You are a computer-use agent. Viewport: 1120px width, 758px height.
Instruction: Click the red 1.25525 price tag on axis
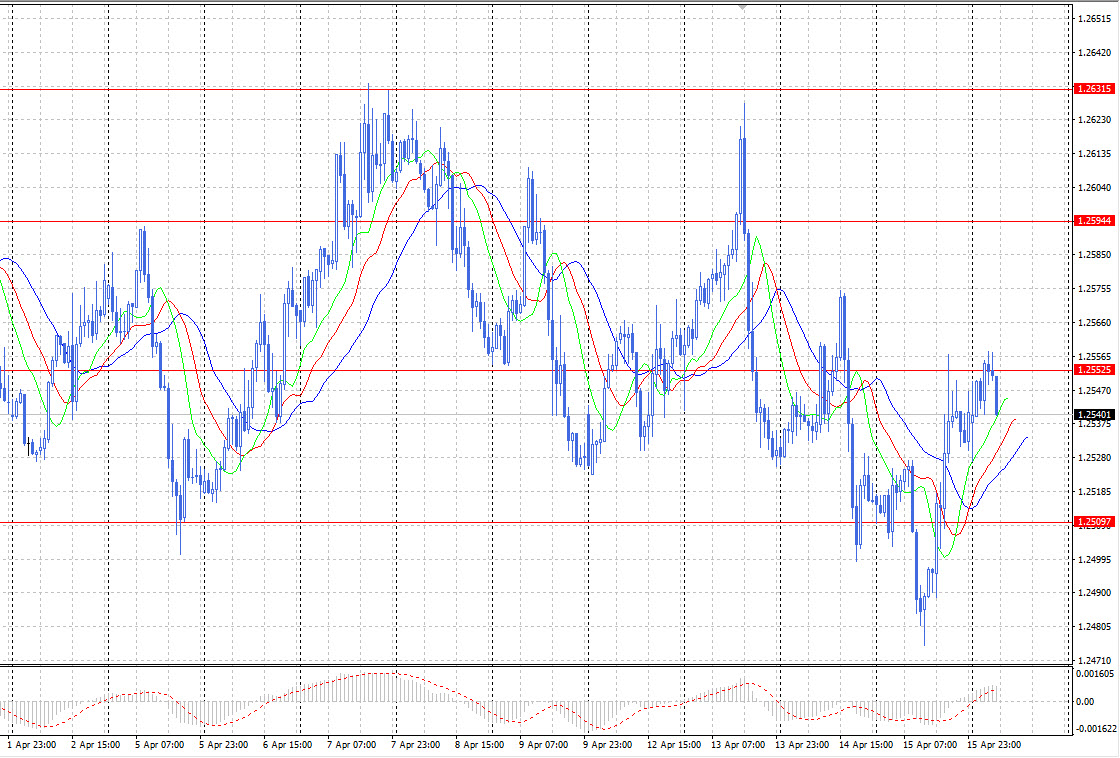coord(1094,370)
